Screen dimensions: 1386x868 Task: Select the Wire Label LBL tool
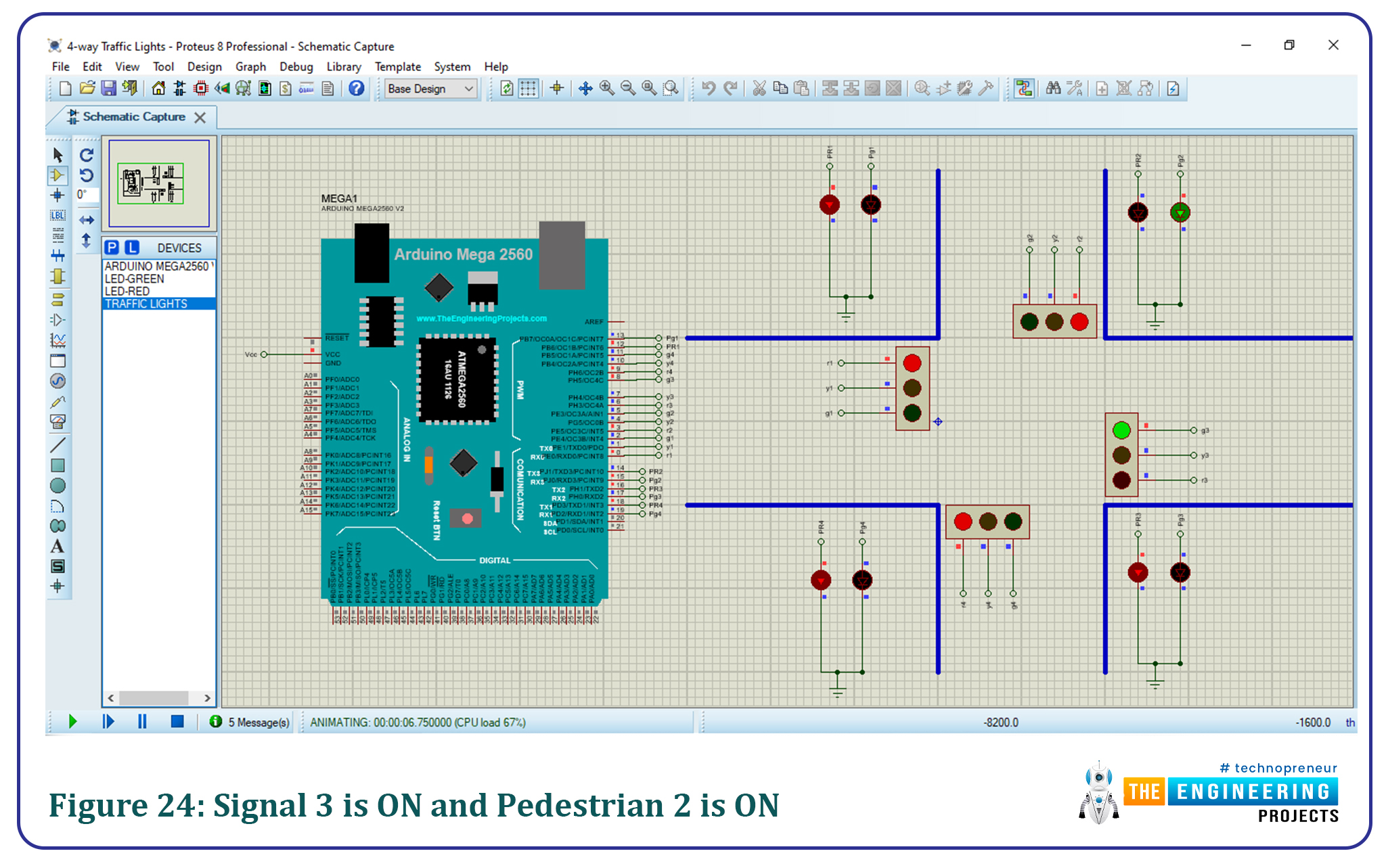click(58, 216)
